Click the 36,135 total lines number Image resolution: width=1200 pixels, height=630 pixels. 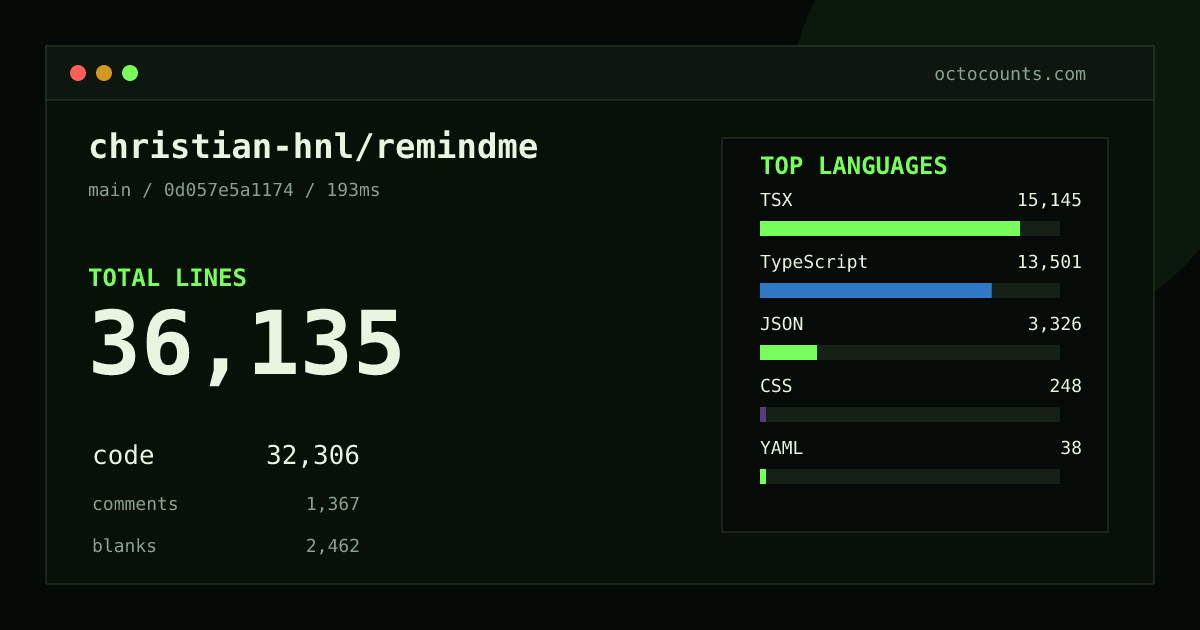coord(246,344)
